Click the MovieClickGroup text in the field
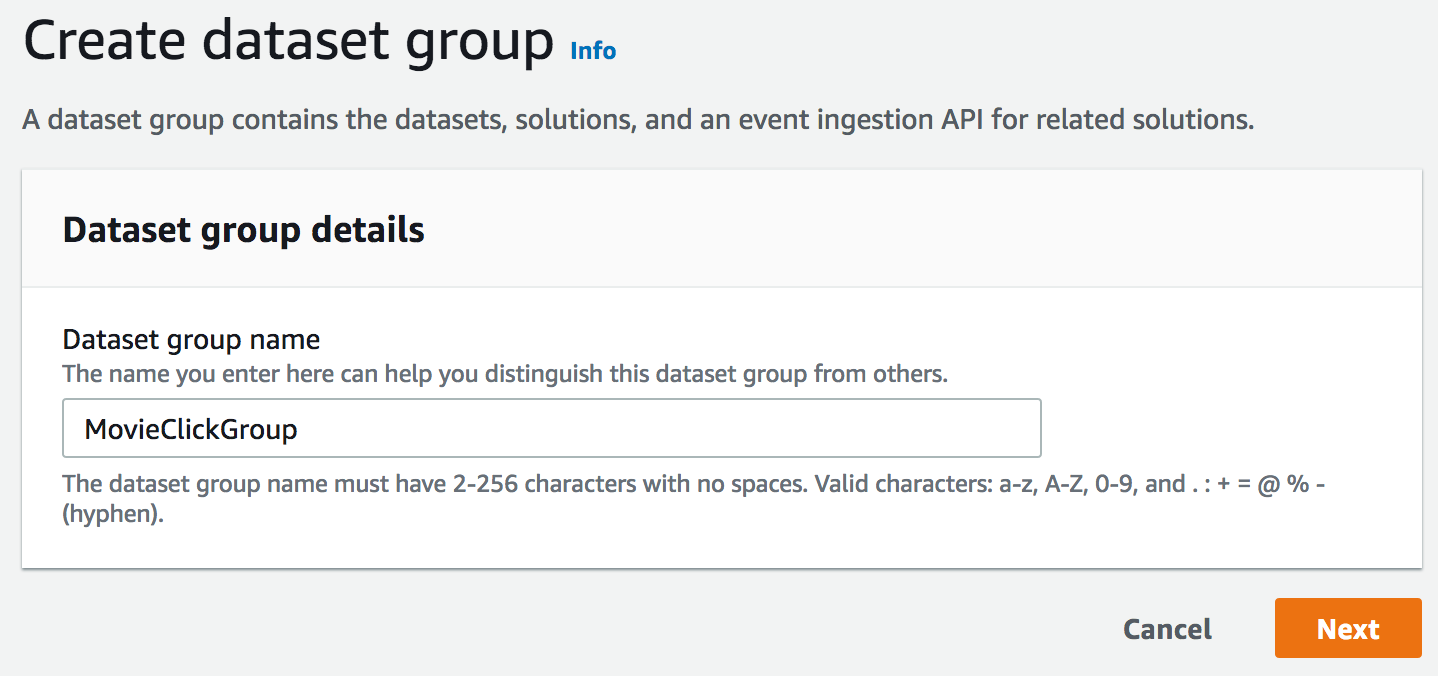Screen dimensions: 1438x676 pos(191,430)
